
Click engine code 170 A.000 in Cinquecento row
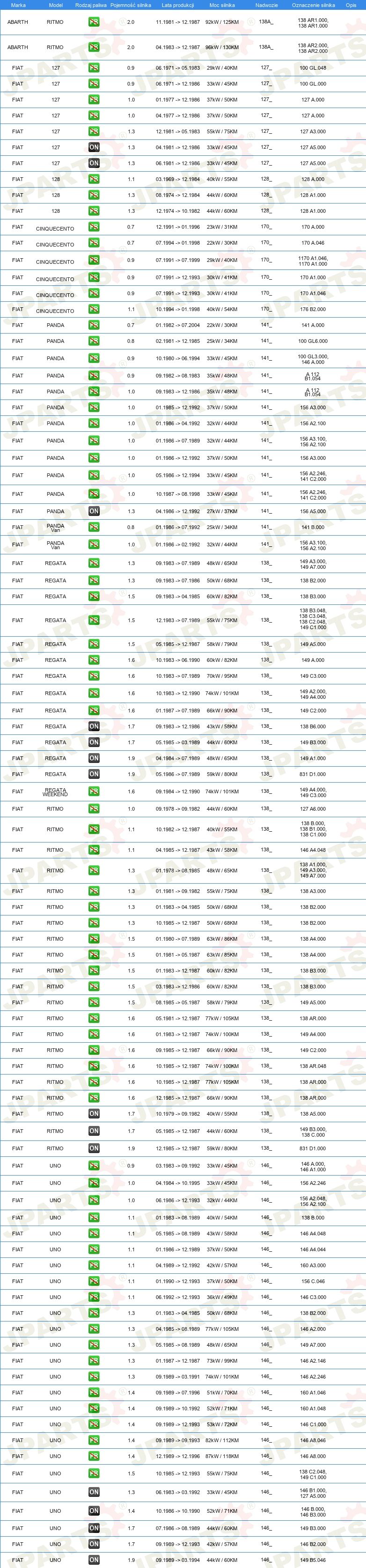pos(312,227)
